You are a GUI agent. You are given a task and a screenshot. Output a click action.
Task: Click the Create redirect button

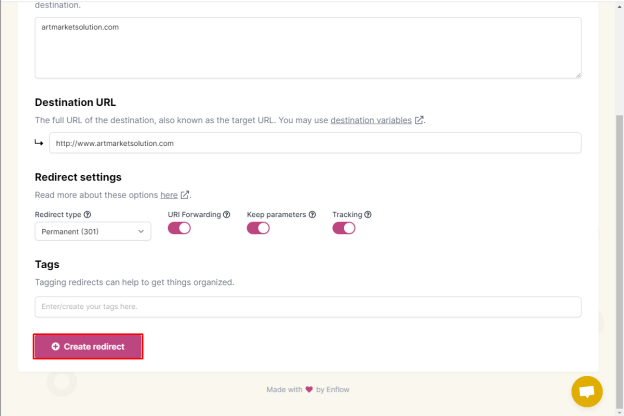[88, 346]
